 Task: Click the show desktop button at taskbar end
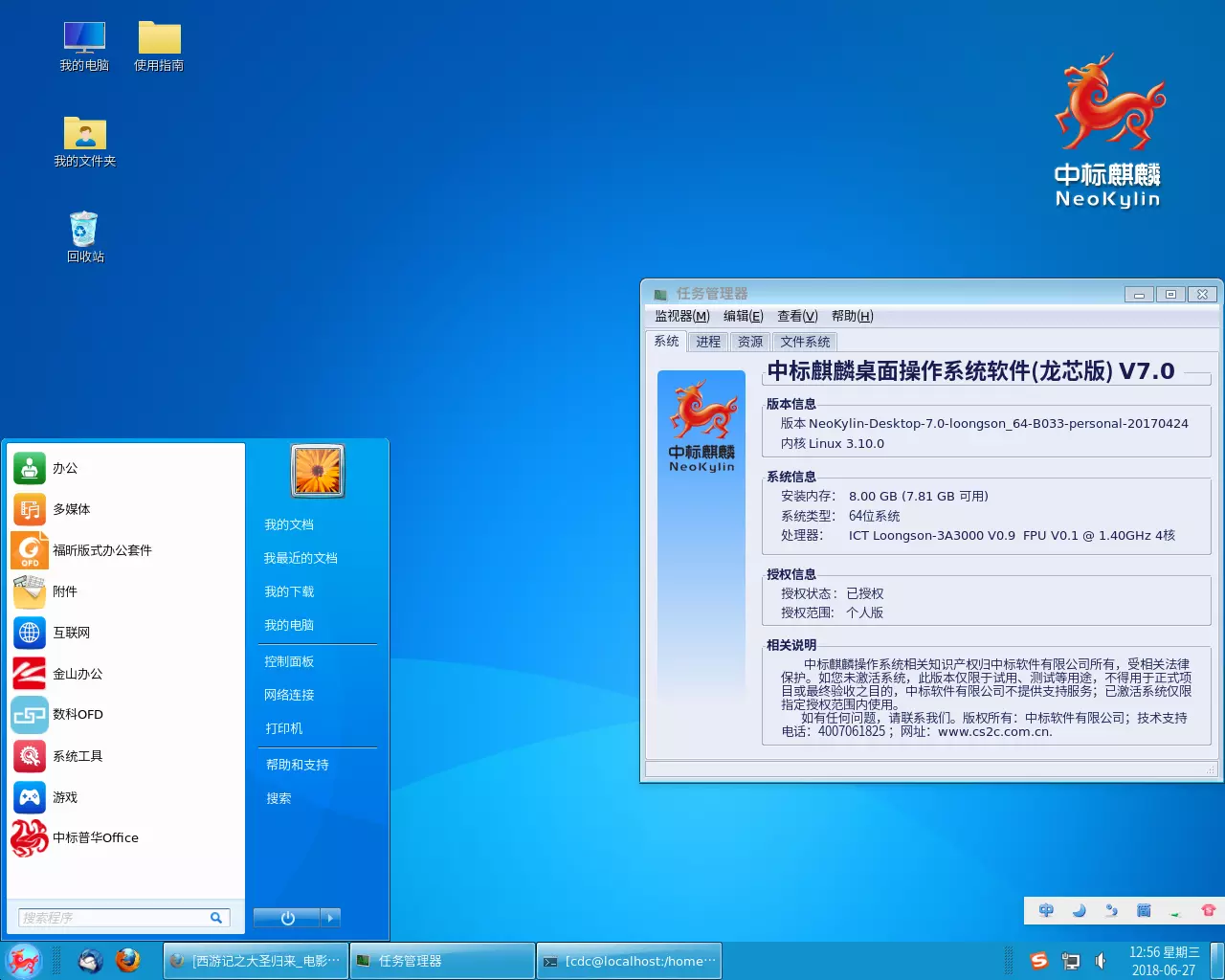point(1217,961)
